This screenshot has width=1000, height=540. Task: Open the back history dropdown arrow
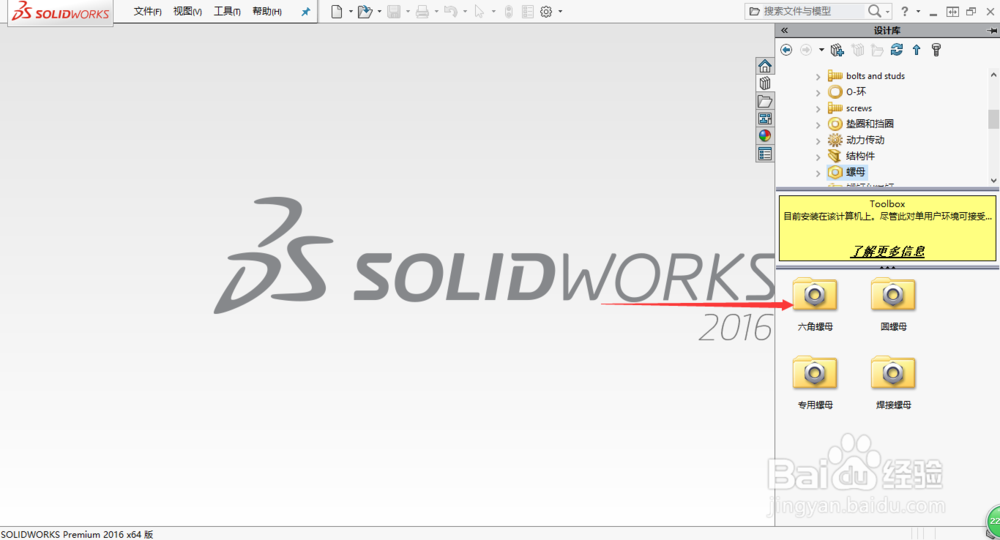(x=821, y=50)
